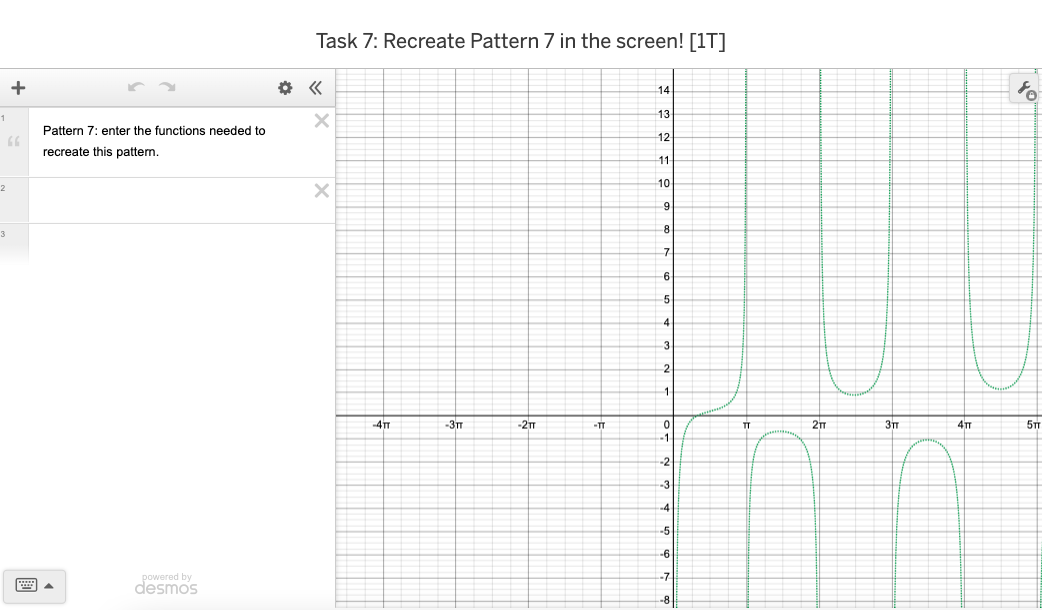Delete the Pattern 7 note
1042x610 pixels.
(322, 120)
